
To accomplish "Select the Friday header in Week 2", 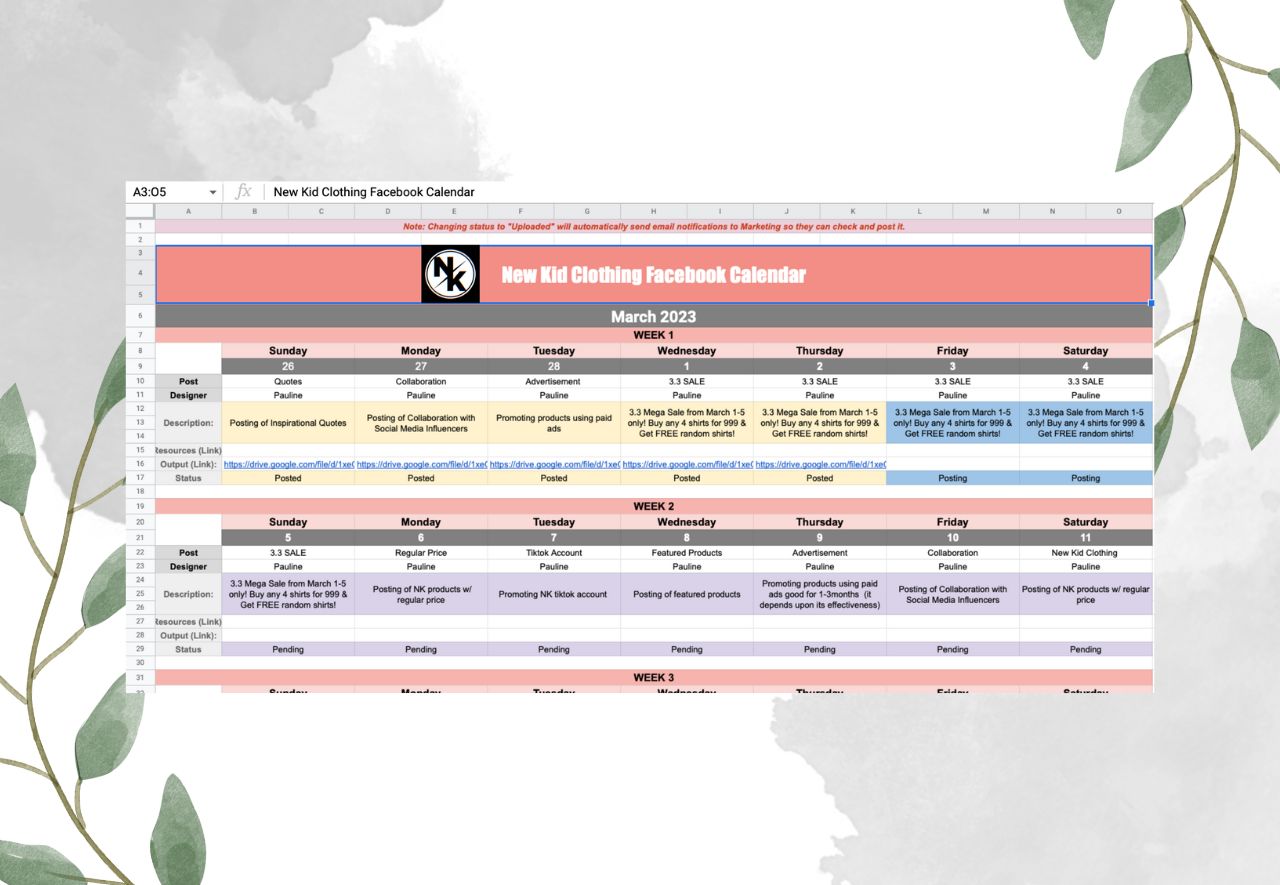I will [x=953, y=522].
